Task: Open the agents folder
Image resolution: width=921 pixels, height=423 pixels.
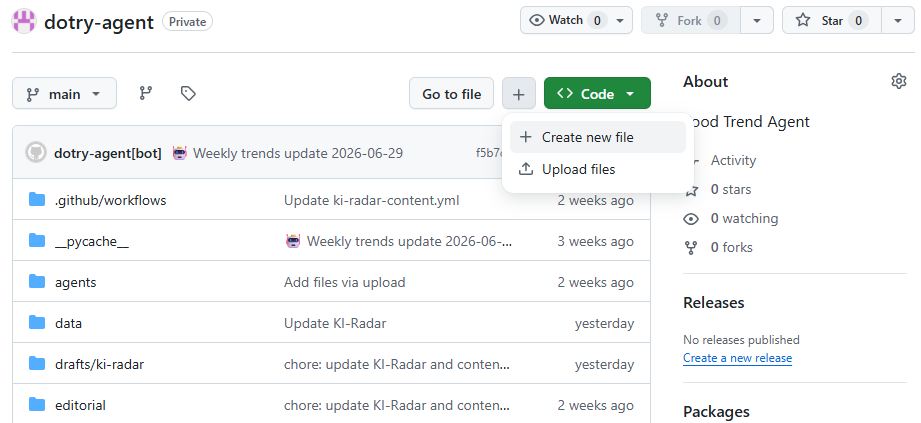Action: pos(75,282)
